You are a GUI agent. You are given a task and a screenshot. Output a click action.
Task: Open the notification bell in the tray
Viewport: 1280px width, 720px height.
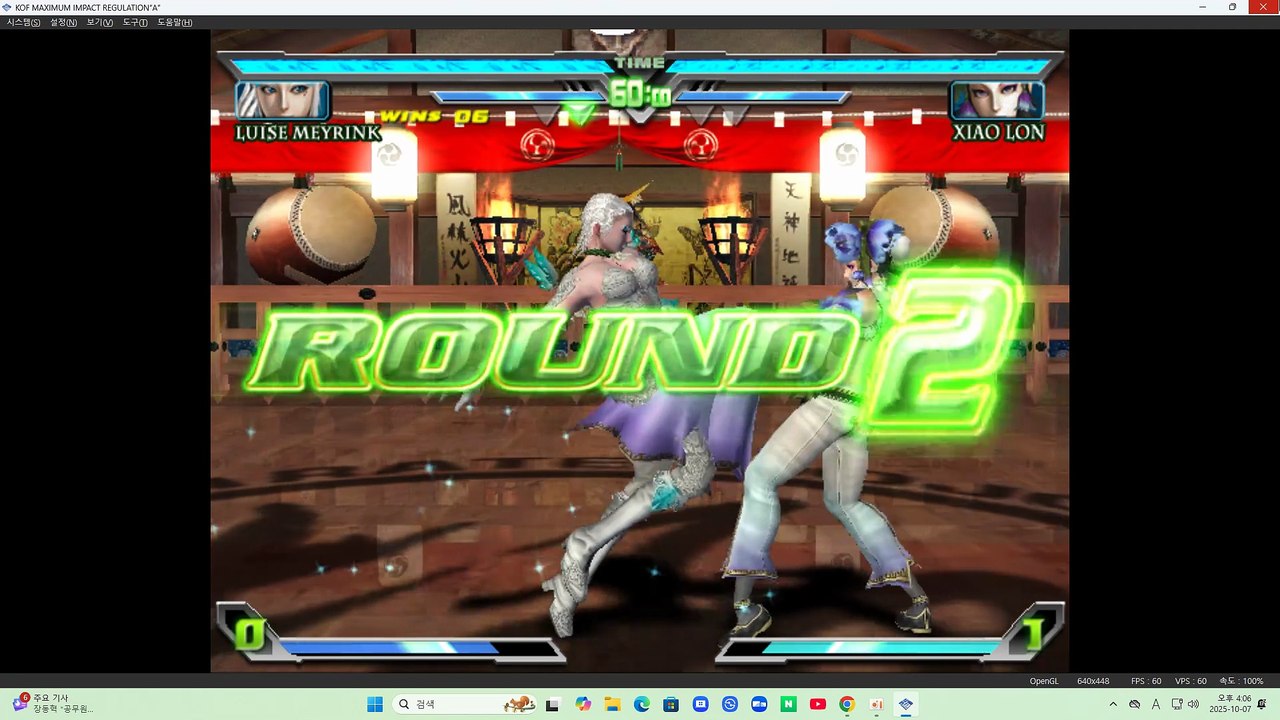coord(1262,704)
